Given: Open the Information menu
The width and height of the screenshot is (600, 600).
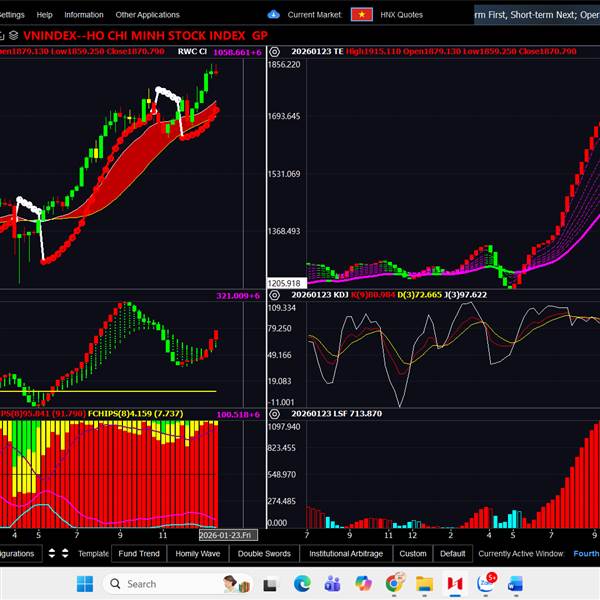Looking at the screenshot, I should tap(84, 15).
